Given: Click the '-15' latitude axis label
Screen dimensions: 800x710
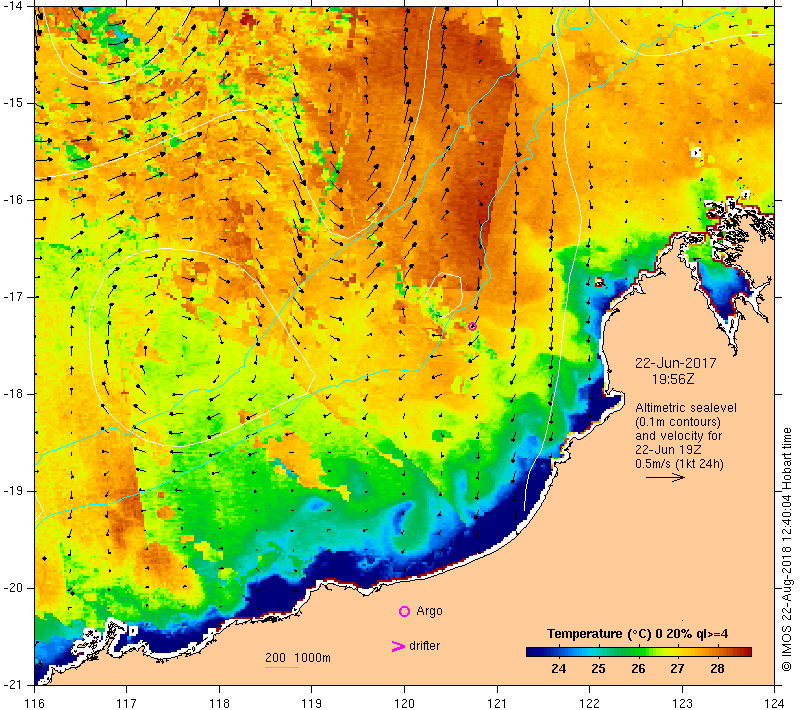Looking at the screenshot, I should coord(12,103).
